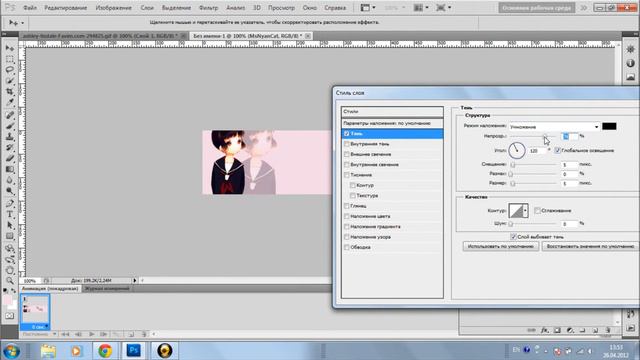Select the Gradient tool
Screen dimensions: 640x360
click(10, 169)
